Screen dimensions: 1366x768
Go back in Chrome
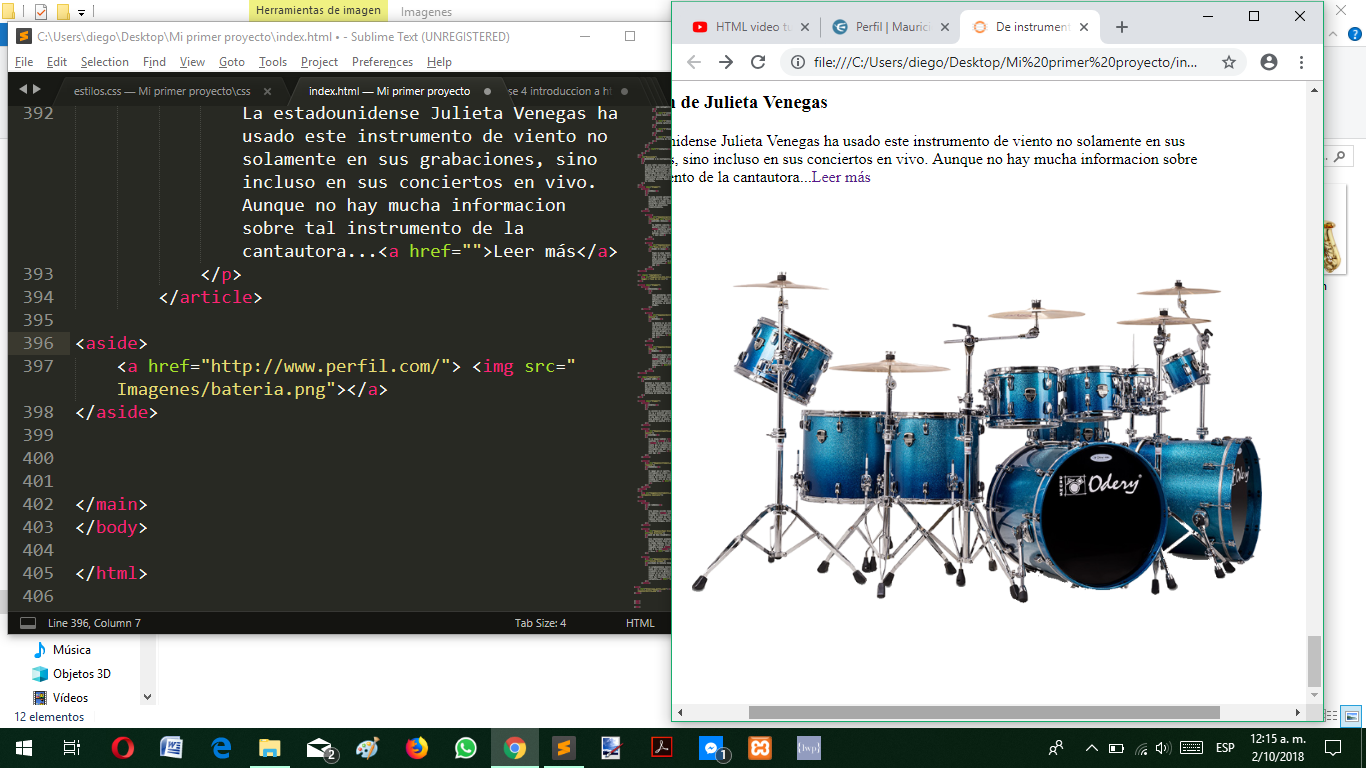pyautogui.click(x=694, y=62)
